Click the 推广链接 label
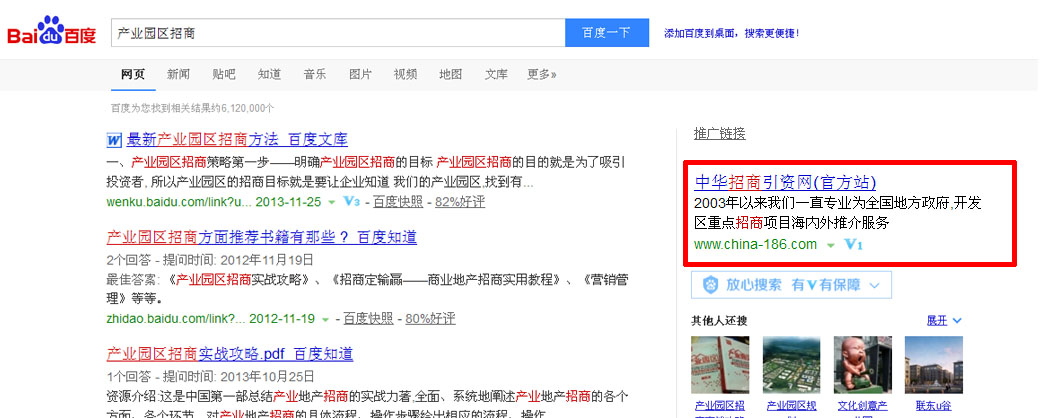1050x418 pixels. [x=719, y=133]
